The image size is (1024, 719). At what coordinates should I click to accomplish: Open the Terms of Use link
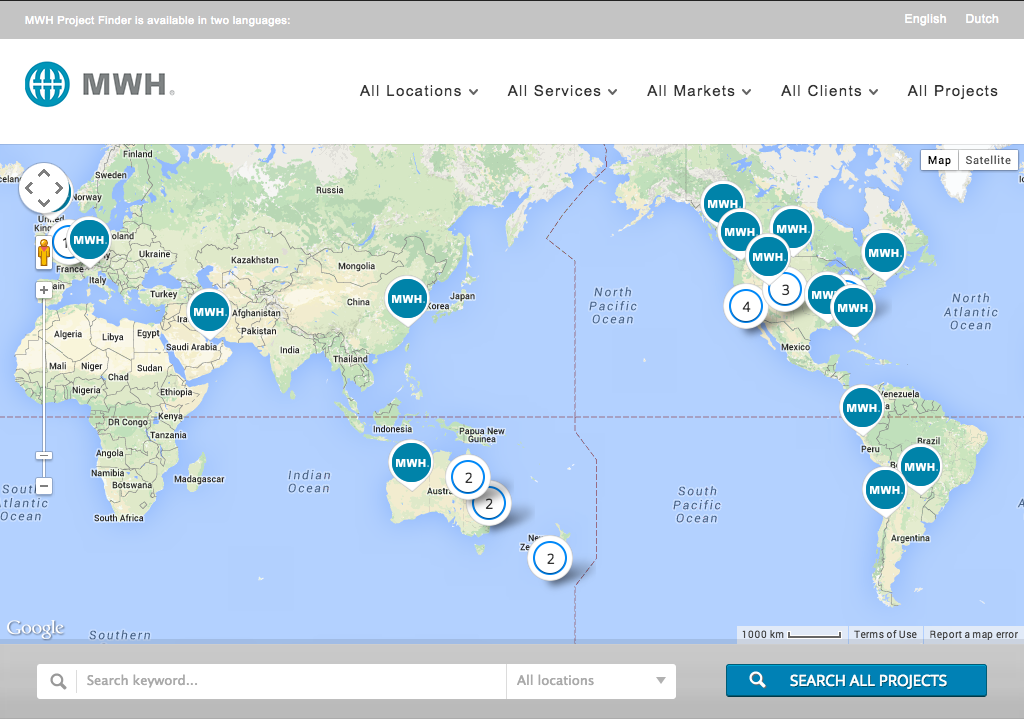tap(885, 634)
